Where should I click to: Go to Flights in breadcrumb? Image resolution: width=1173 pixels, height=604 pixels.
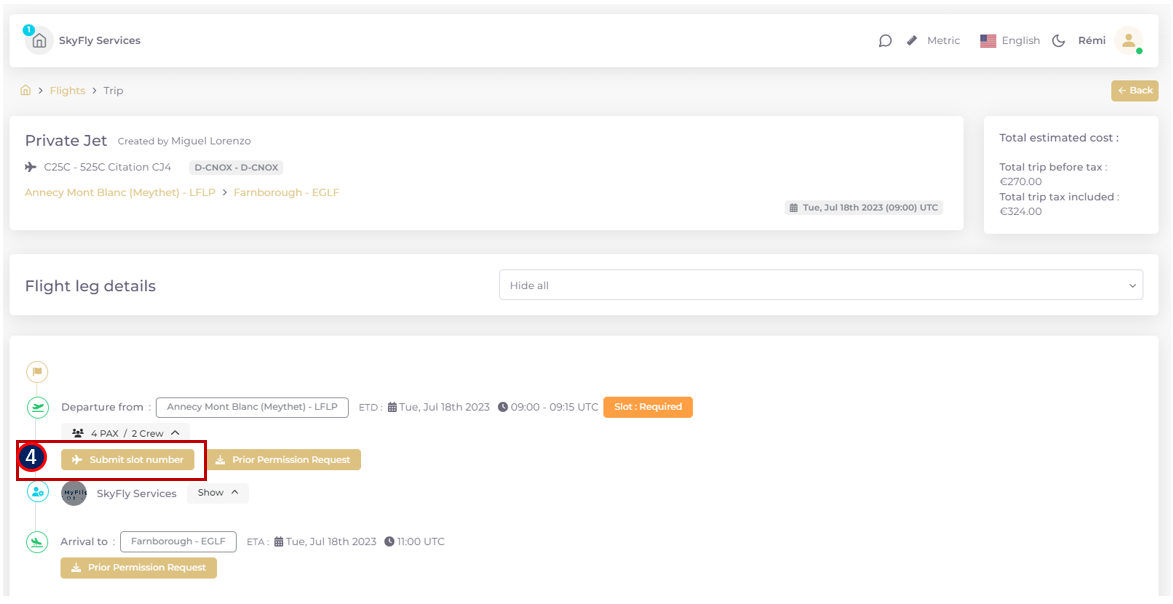coord(67,90)
